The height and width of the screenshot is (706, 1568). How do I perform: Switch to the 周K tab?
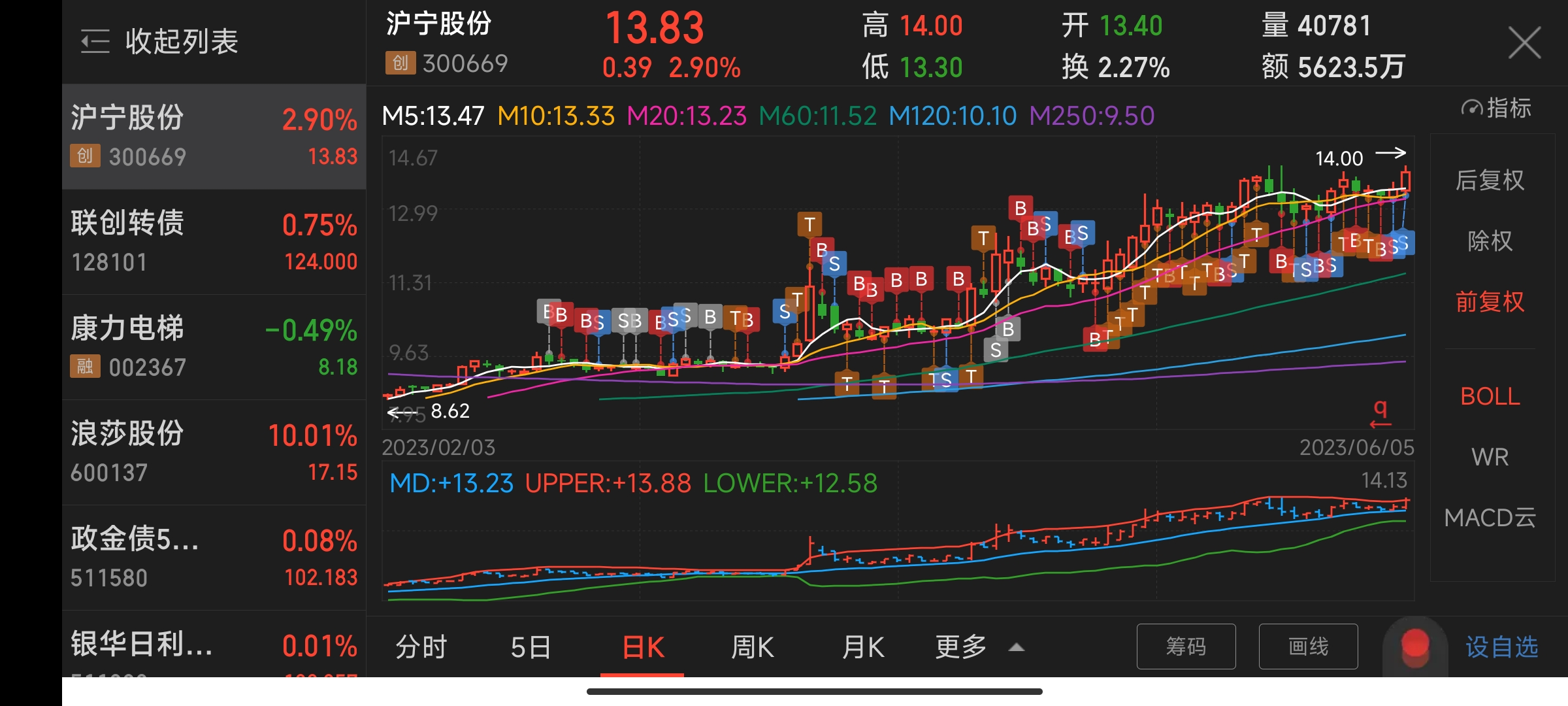(752, 647)
